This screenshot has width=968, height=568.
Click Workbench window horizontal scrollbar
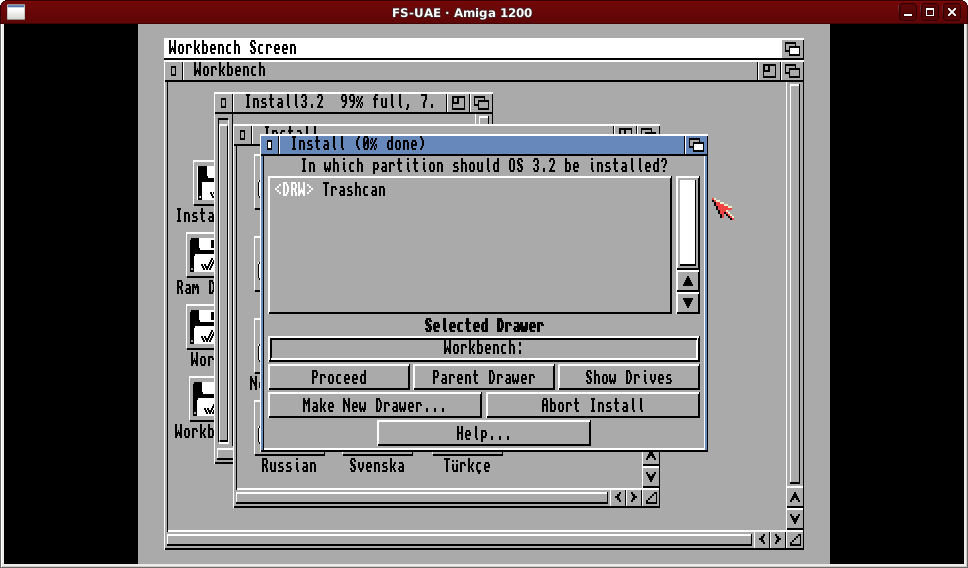(x=460, y=540)
